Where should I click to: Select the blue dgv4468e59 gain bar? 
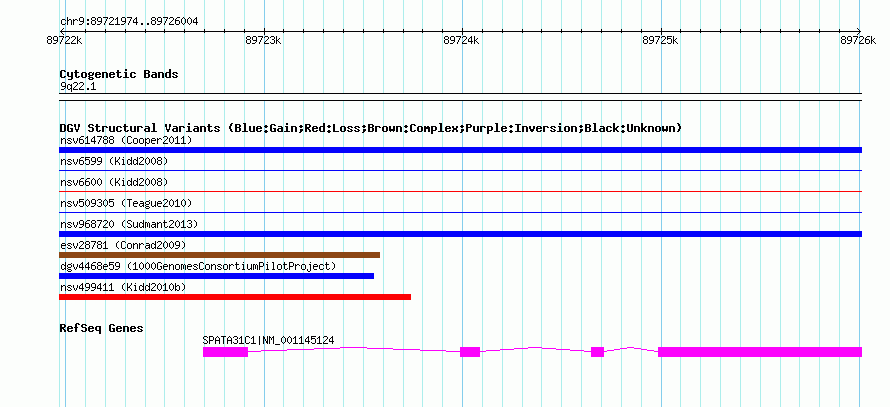(216, 276)
